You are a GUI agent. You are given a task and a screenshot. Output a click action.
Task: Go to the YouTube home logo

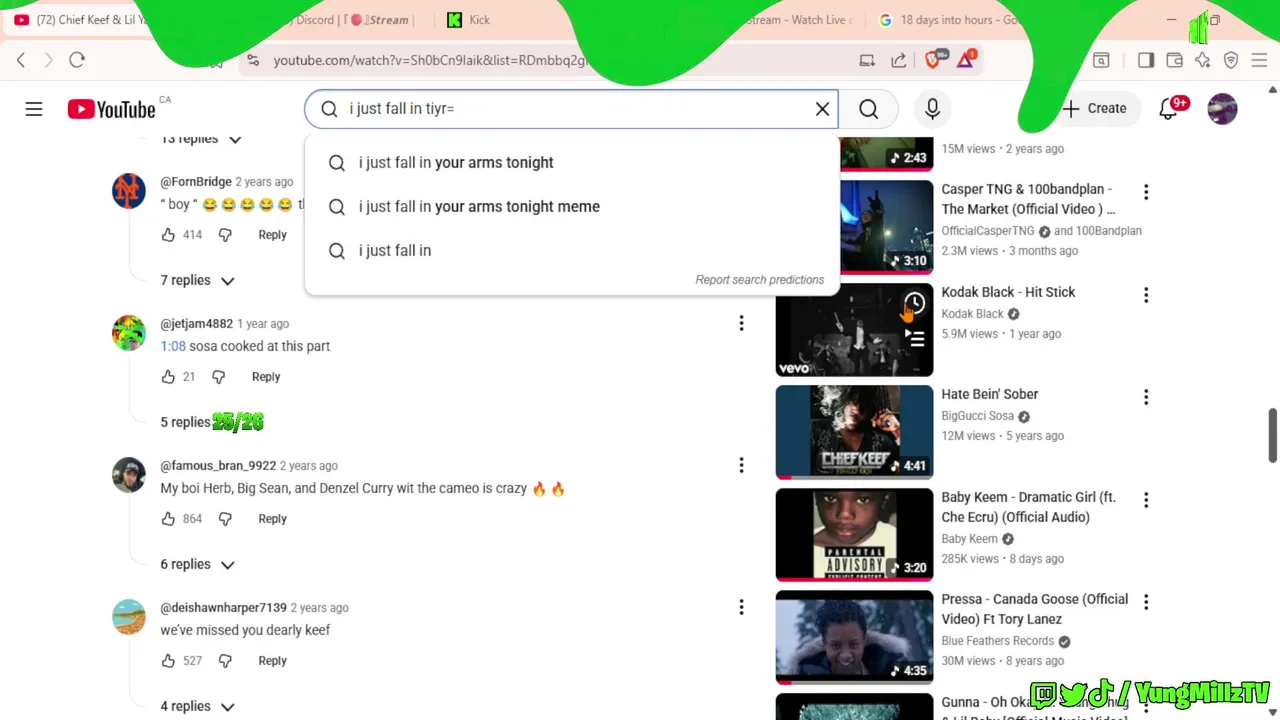tap(111, 109)
